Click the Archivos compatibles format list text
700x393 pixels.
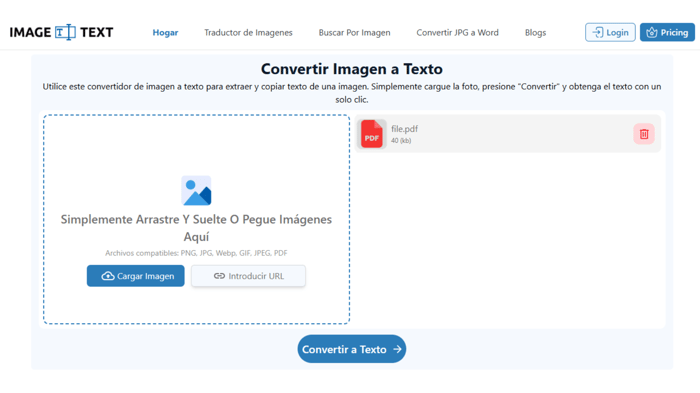[x=196, y=253]
